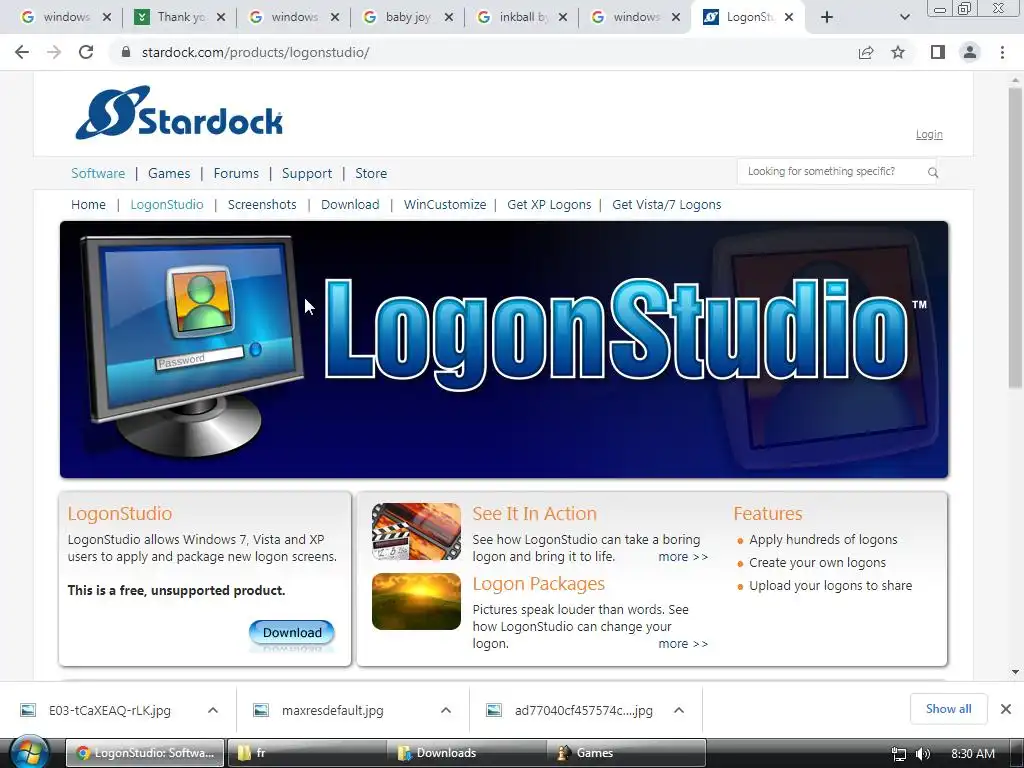Click 'more >>' under Logon Packages
Screen dimensions: 1024x768
pyautogui.click(x=683, y=643)
